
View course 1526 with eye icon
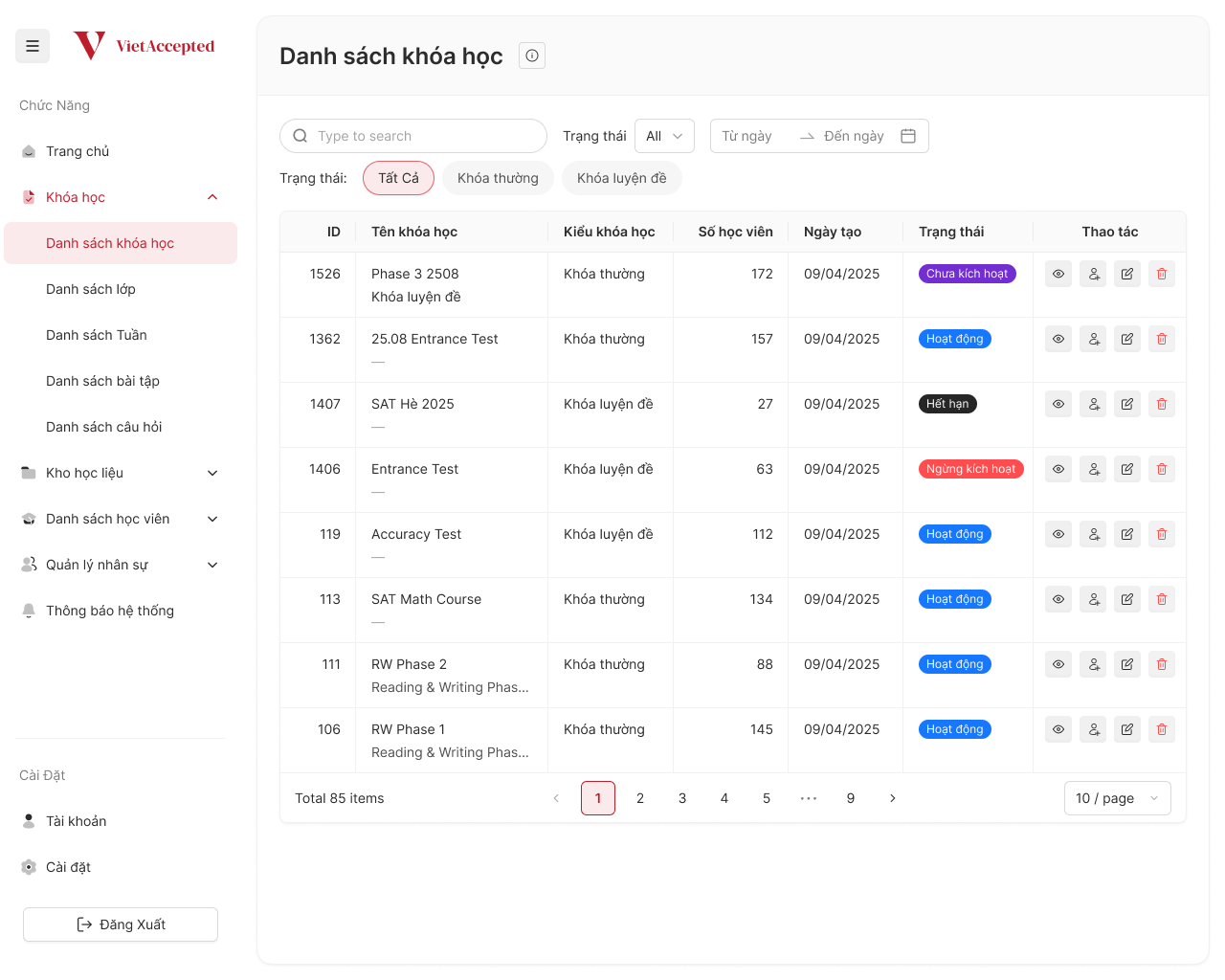(x=1058, y=274)
